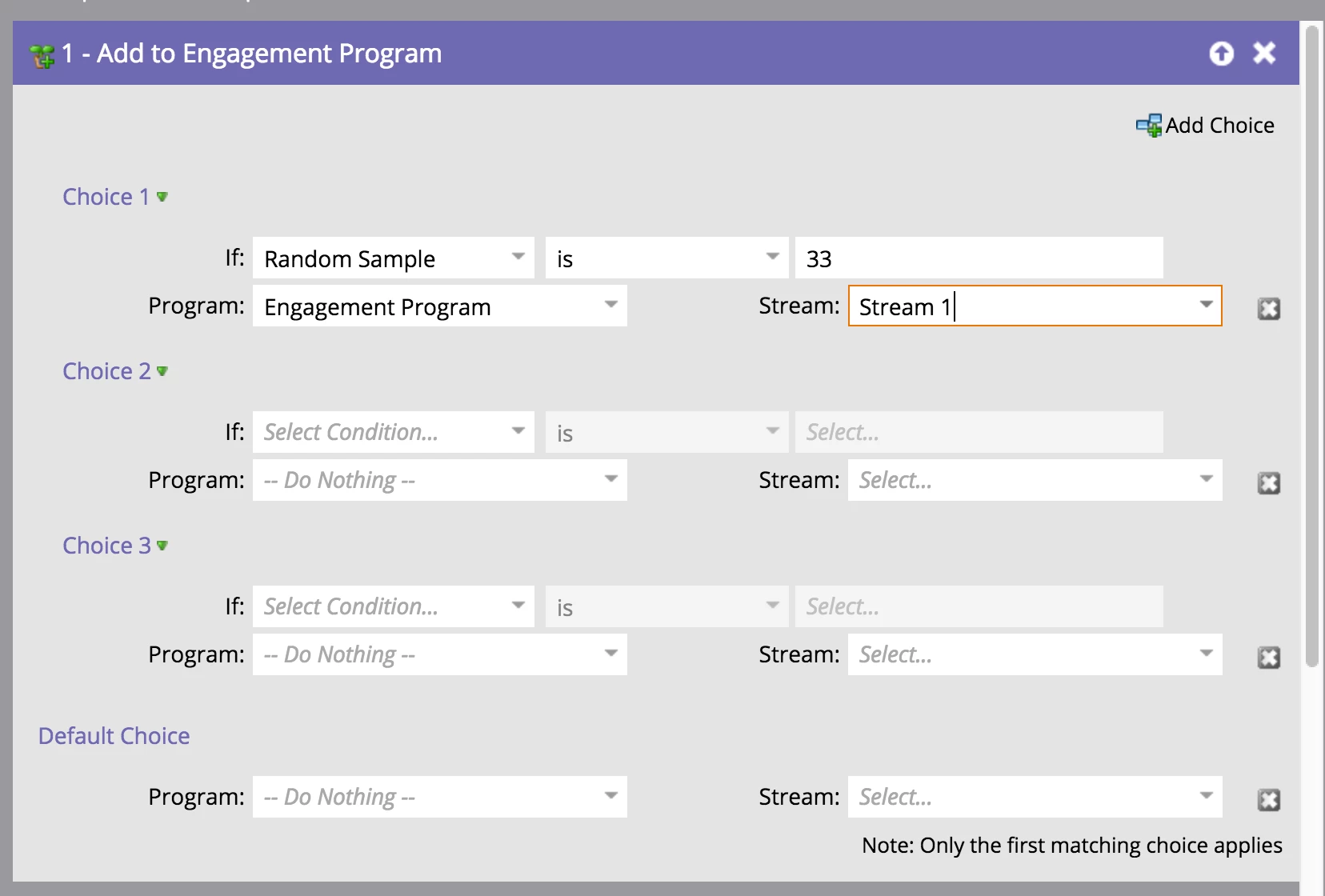Open Choice 3 Stream dropdown
This screenshot has width=1325, height=896.
(x=1206, y=654)
